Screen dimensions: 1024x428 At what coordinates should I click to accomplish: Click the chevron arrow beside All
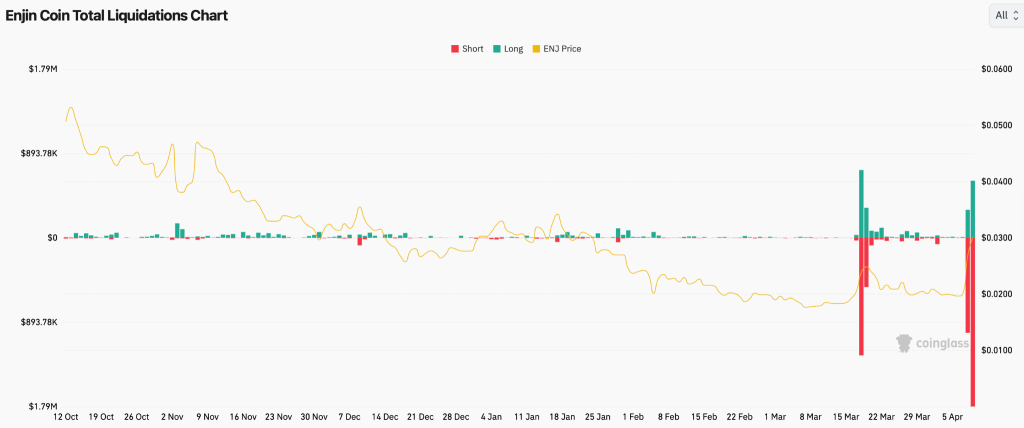1015,15
